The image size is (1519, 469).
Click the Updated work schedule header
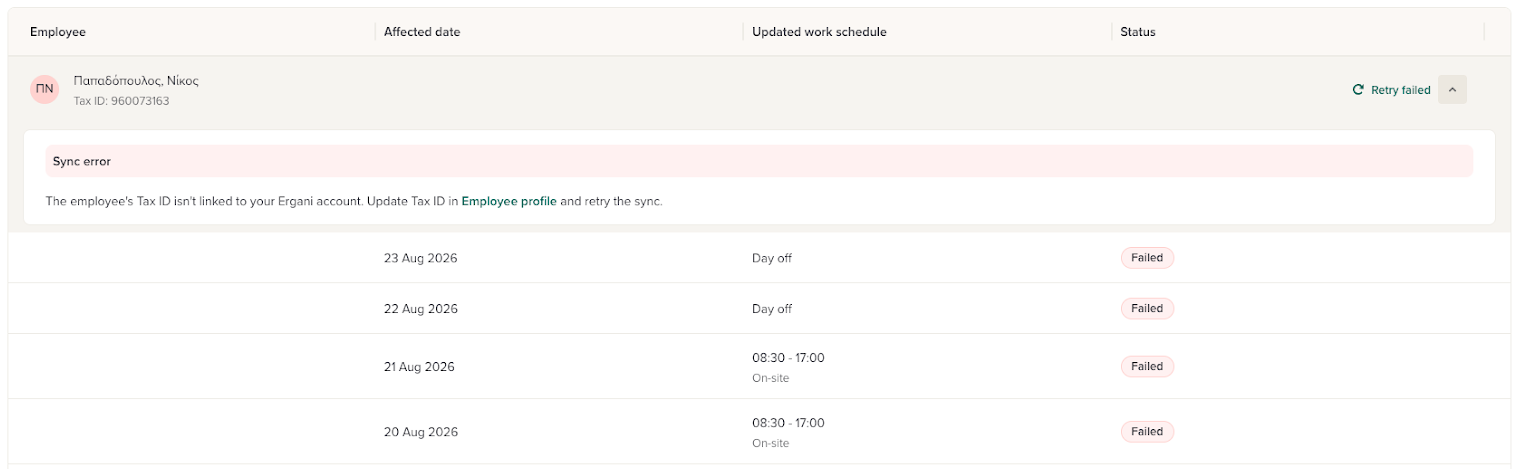tap(819, 32)
